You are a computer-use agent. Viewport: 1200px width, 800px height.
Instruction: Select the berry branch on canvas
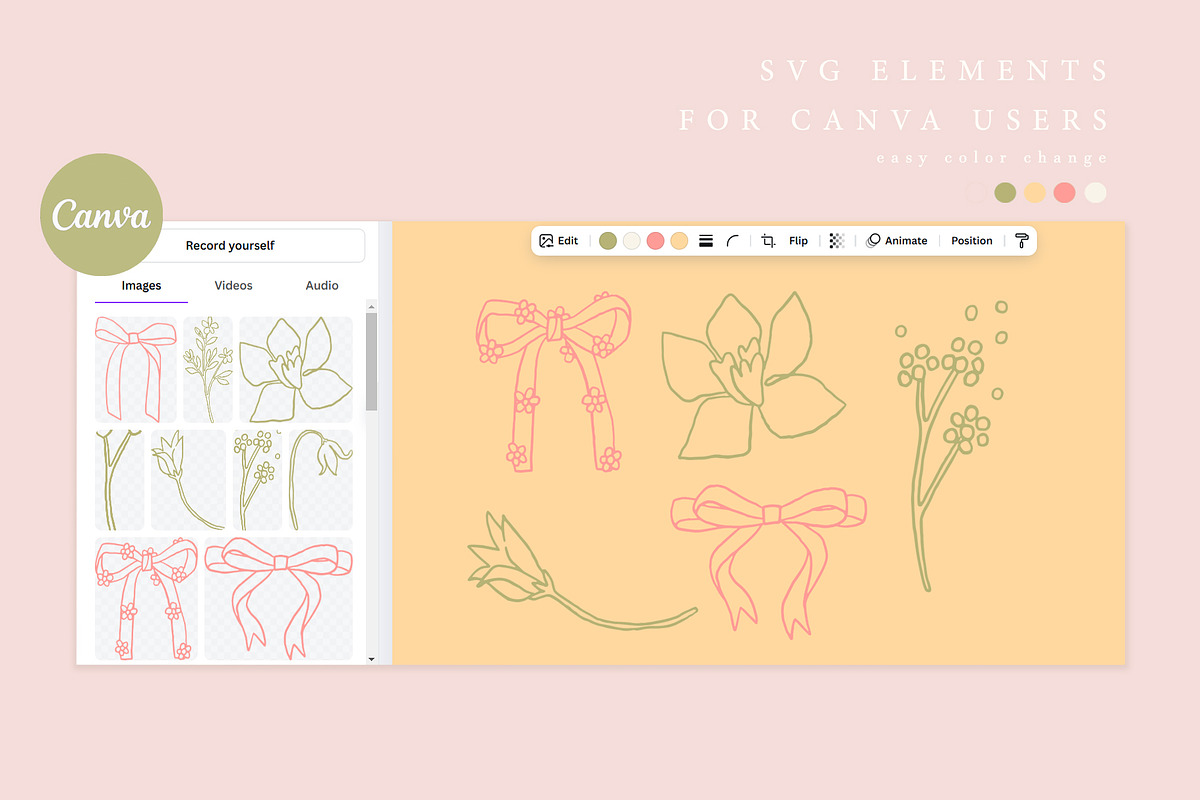click(950, 445)
